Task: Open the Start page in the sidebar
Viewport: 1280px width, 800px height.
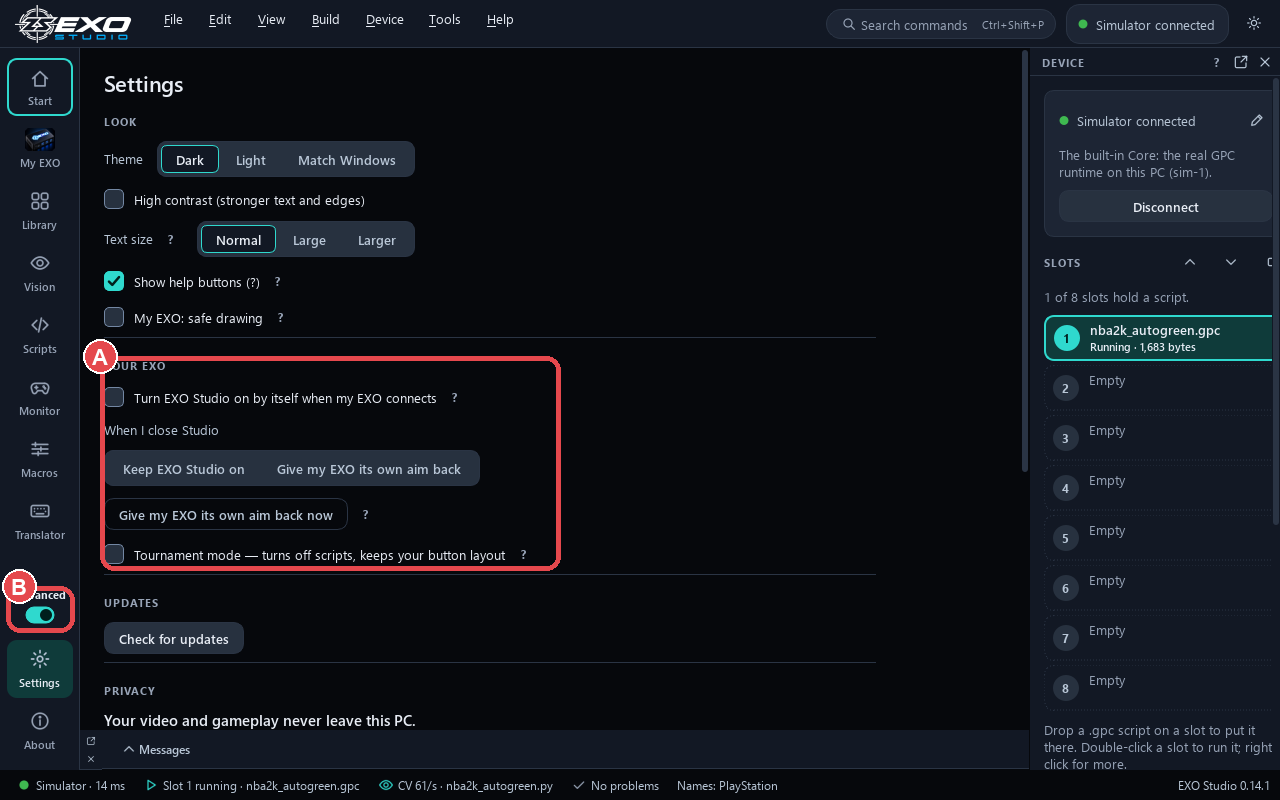Action: (x=40, y=87)
